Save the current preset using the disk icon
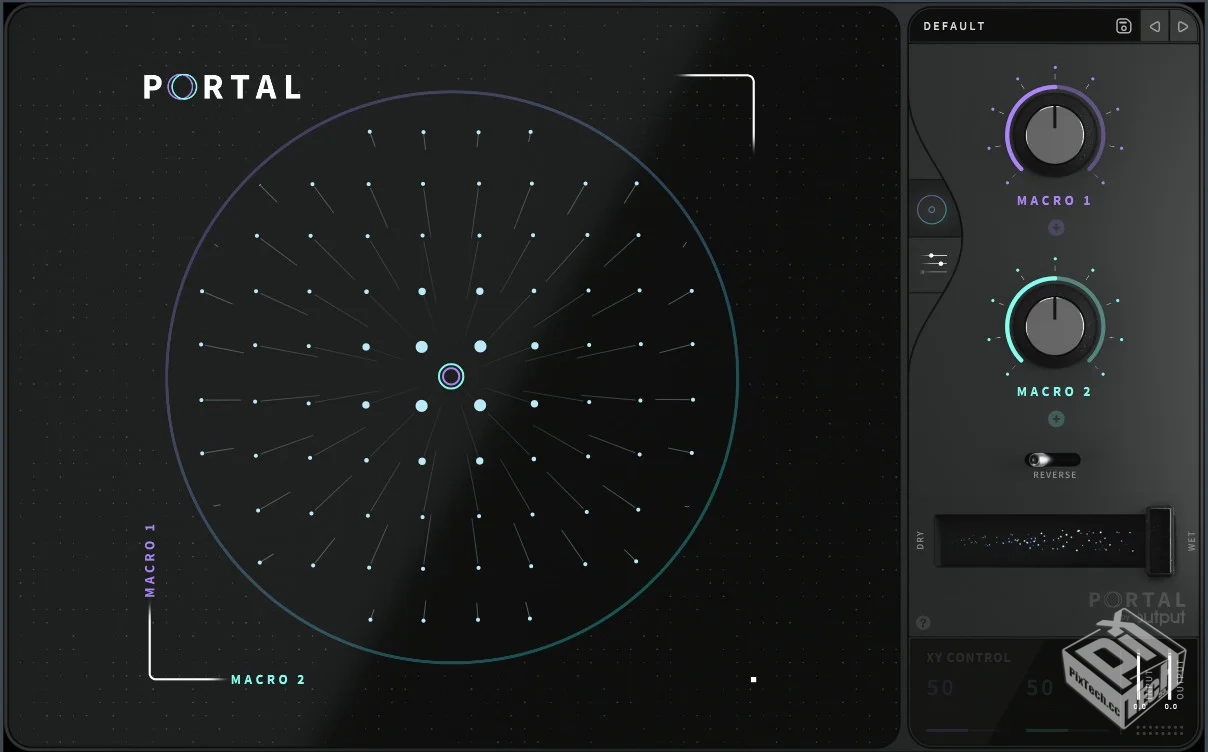Image resolution: width=1208 pixels, height=752 pixels. 1123,25
